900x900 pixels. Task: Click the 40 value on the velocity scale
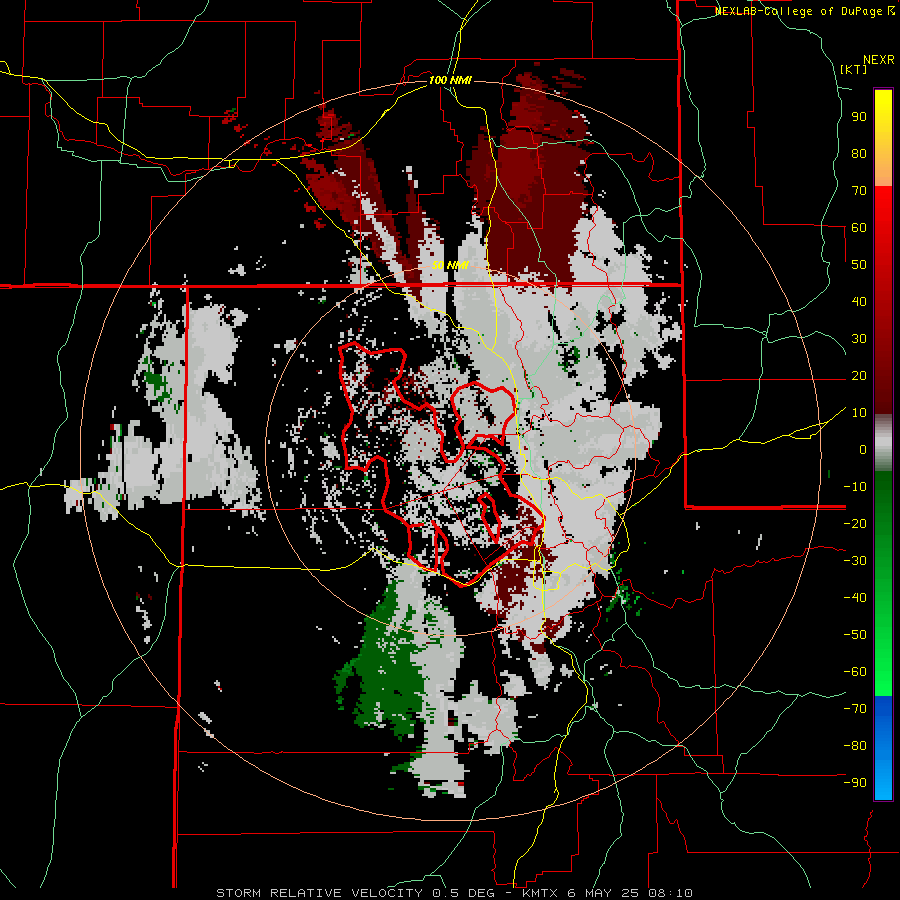[859, 301]
